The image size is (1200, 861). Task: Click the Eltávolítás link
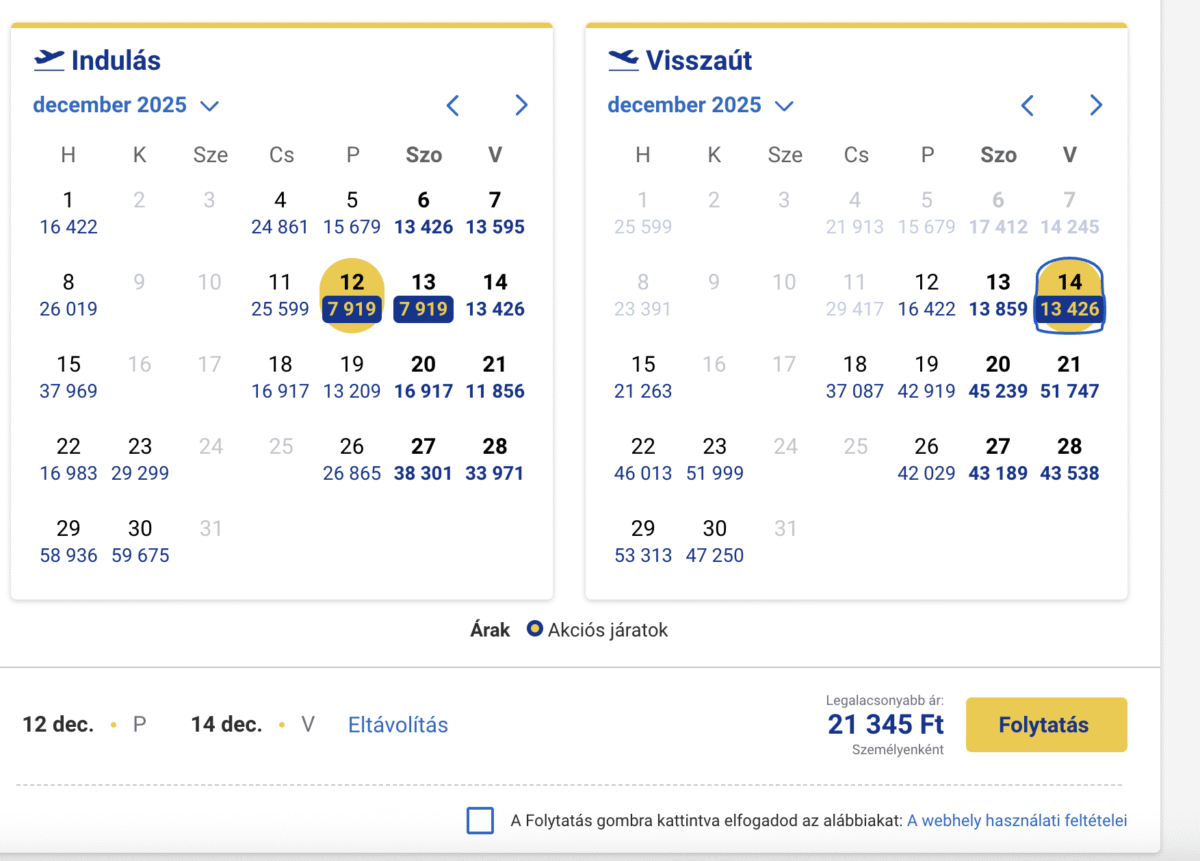(x=397, y=725)
